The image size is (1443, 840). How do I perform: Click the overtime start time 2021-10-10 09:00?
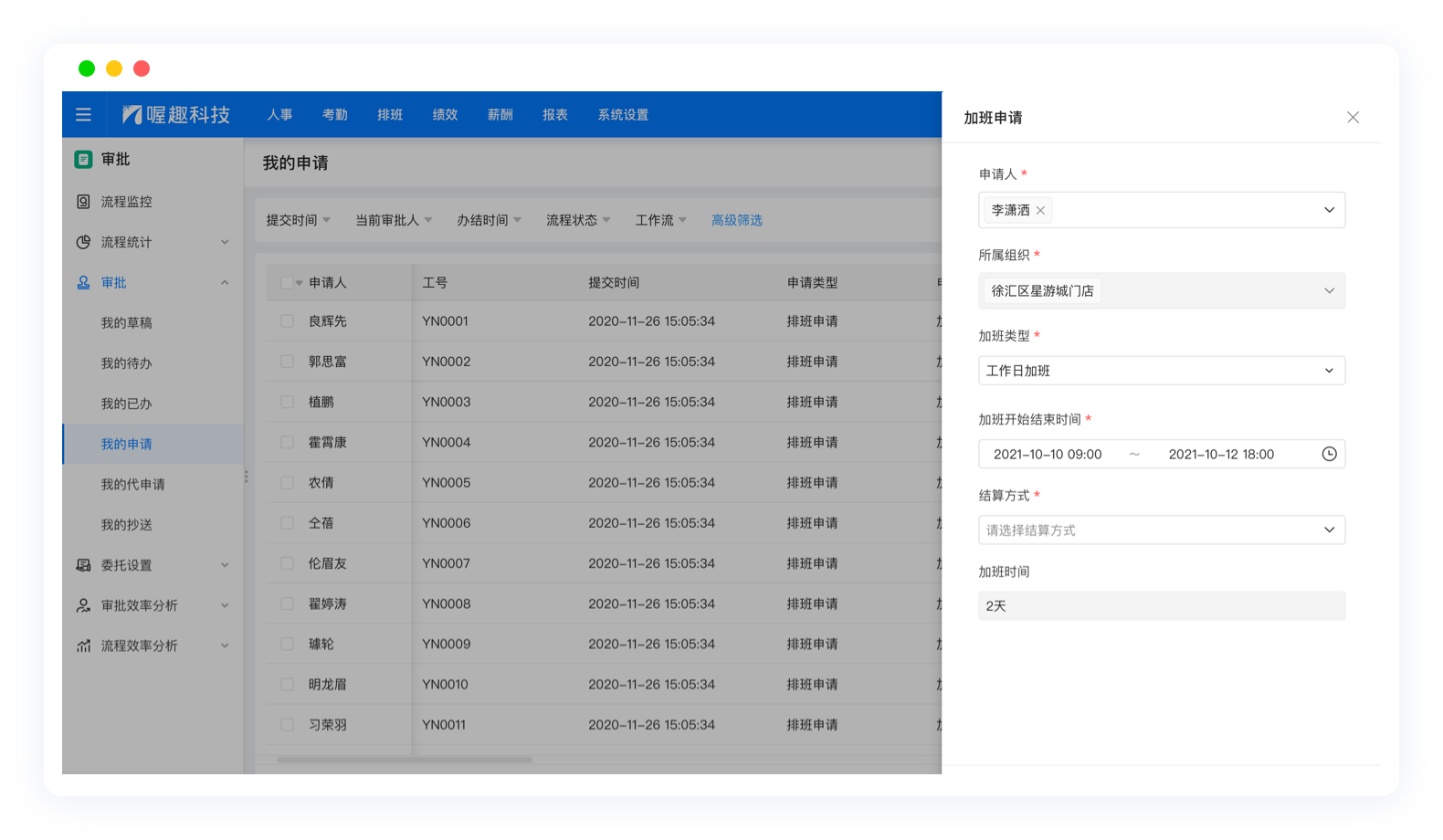[1048, 454]
